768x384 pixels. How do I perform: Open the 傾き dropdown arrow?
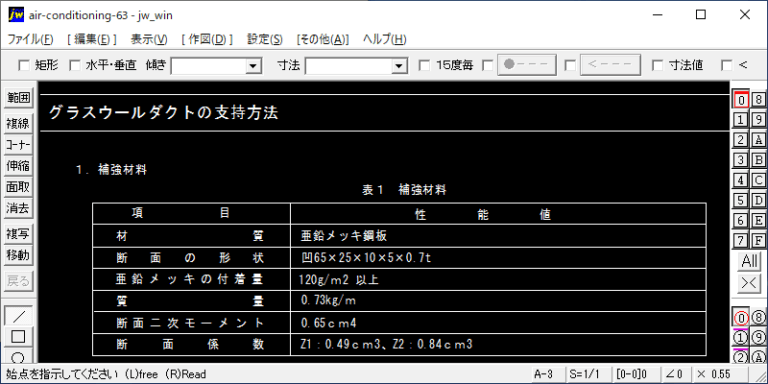253,66
